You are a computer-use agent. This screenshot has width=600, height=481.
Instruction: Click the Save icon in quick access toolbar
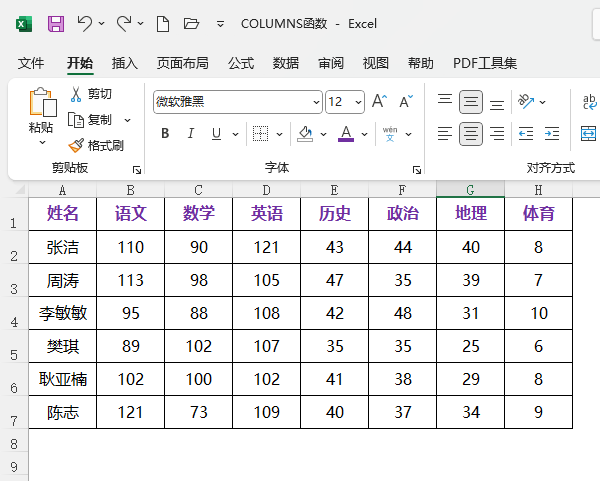pyautogui.click(x=56, y=24)
